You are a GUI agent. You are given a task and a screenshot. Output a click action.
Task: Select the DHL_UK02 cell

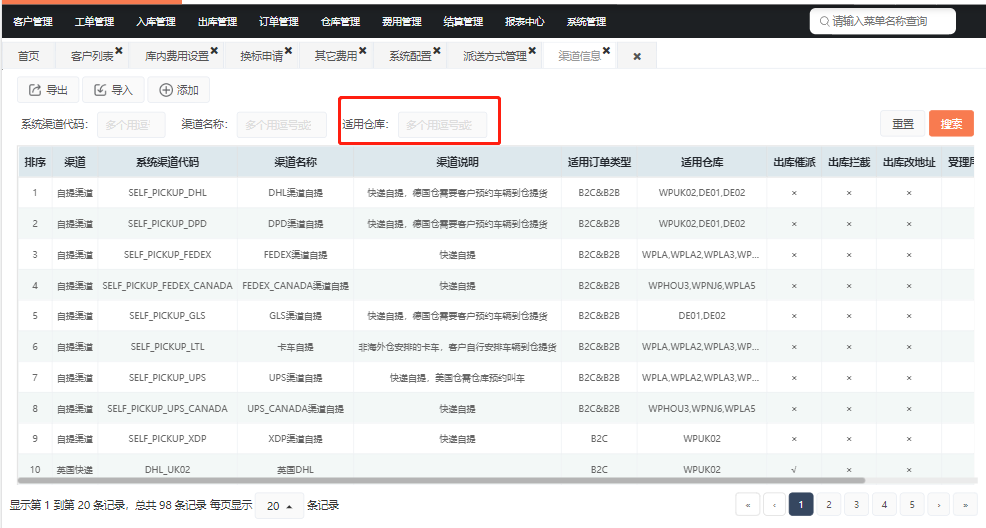click(167, 470)
